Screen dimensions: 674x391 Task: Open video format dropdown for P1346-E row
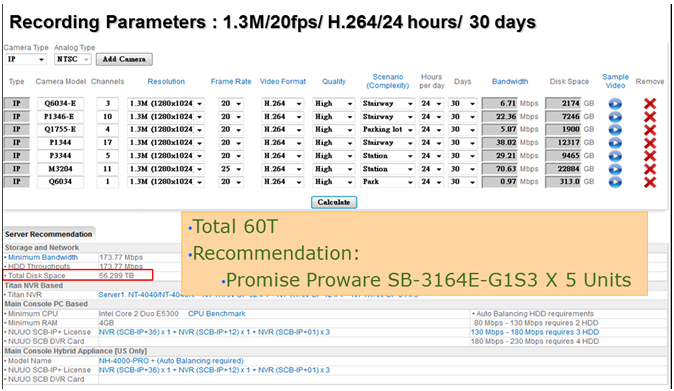tap(282, 116)
